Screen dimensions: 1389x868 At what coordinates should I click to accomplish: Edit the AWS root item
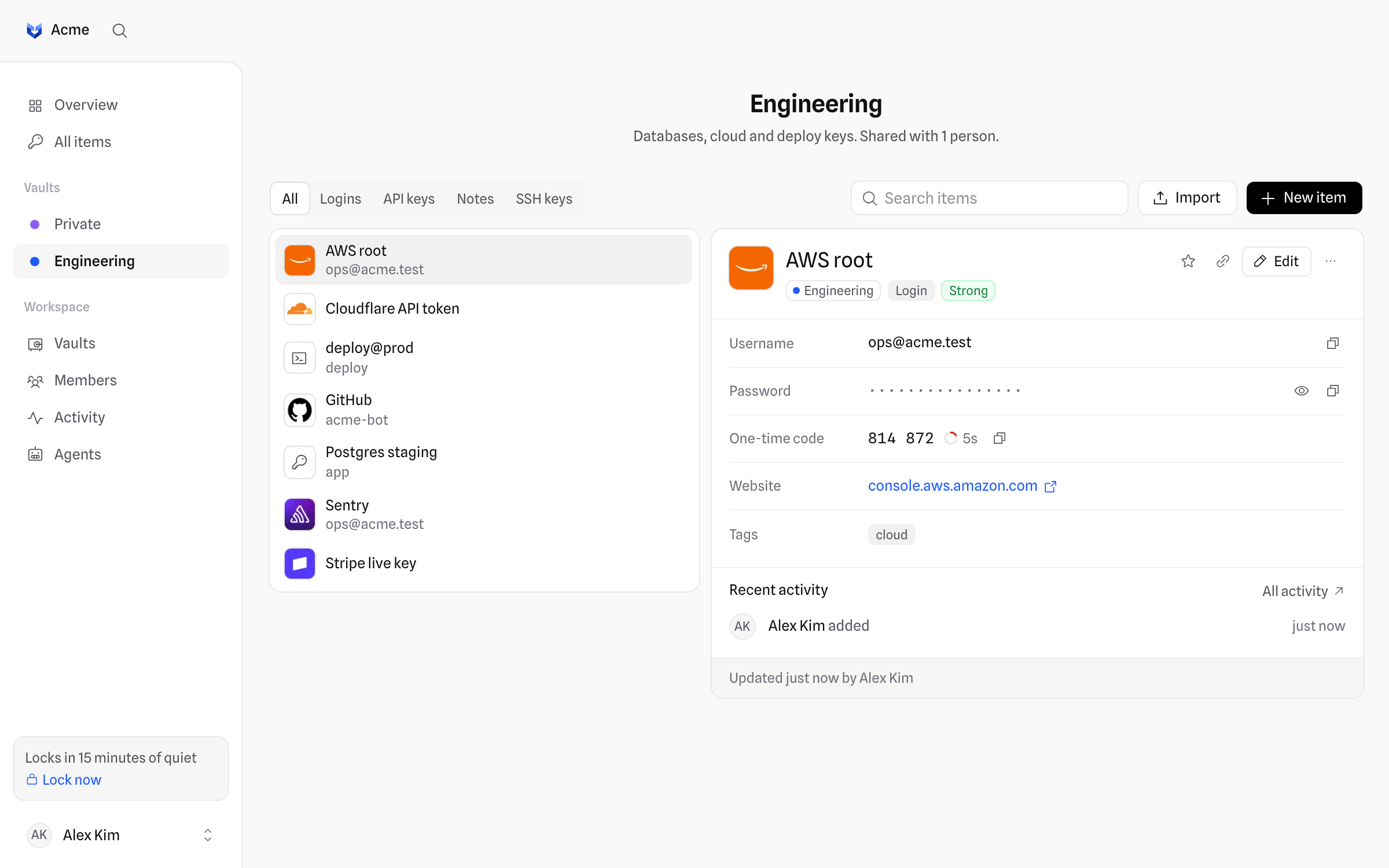(1276, 261)
